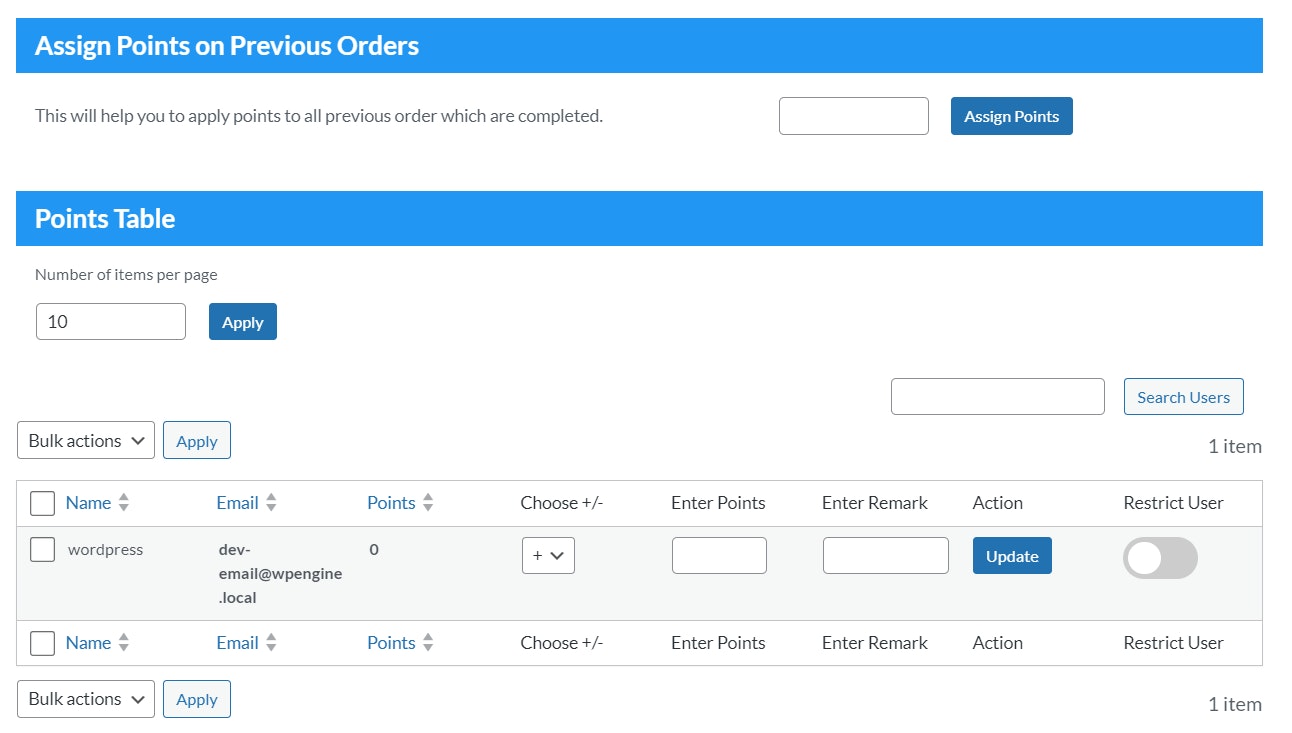Click the header Restrict User column label
Image resolution: width=1292 pixels, height=733 pixels.
click(1173, 503)
